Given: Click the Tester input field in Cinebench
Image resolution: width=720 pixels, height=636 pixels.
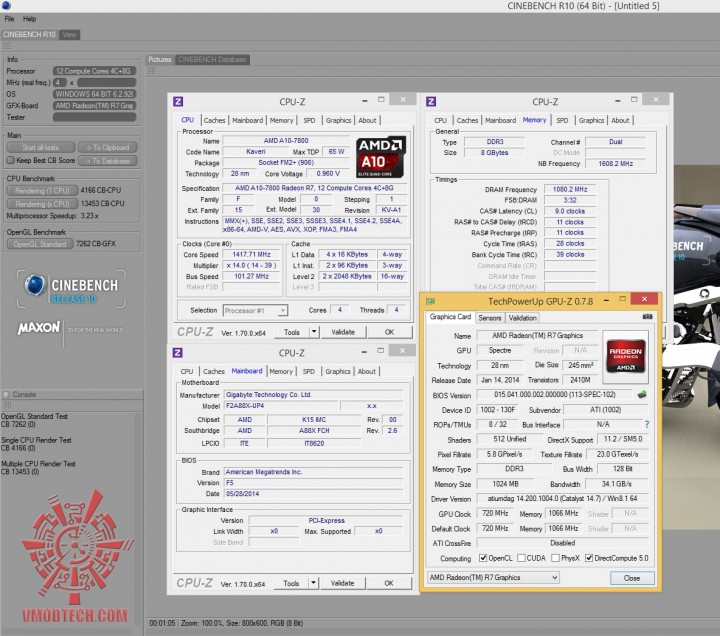Looking at the screenshot, I should coord(95,117).
